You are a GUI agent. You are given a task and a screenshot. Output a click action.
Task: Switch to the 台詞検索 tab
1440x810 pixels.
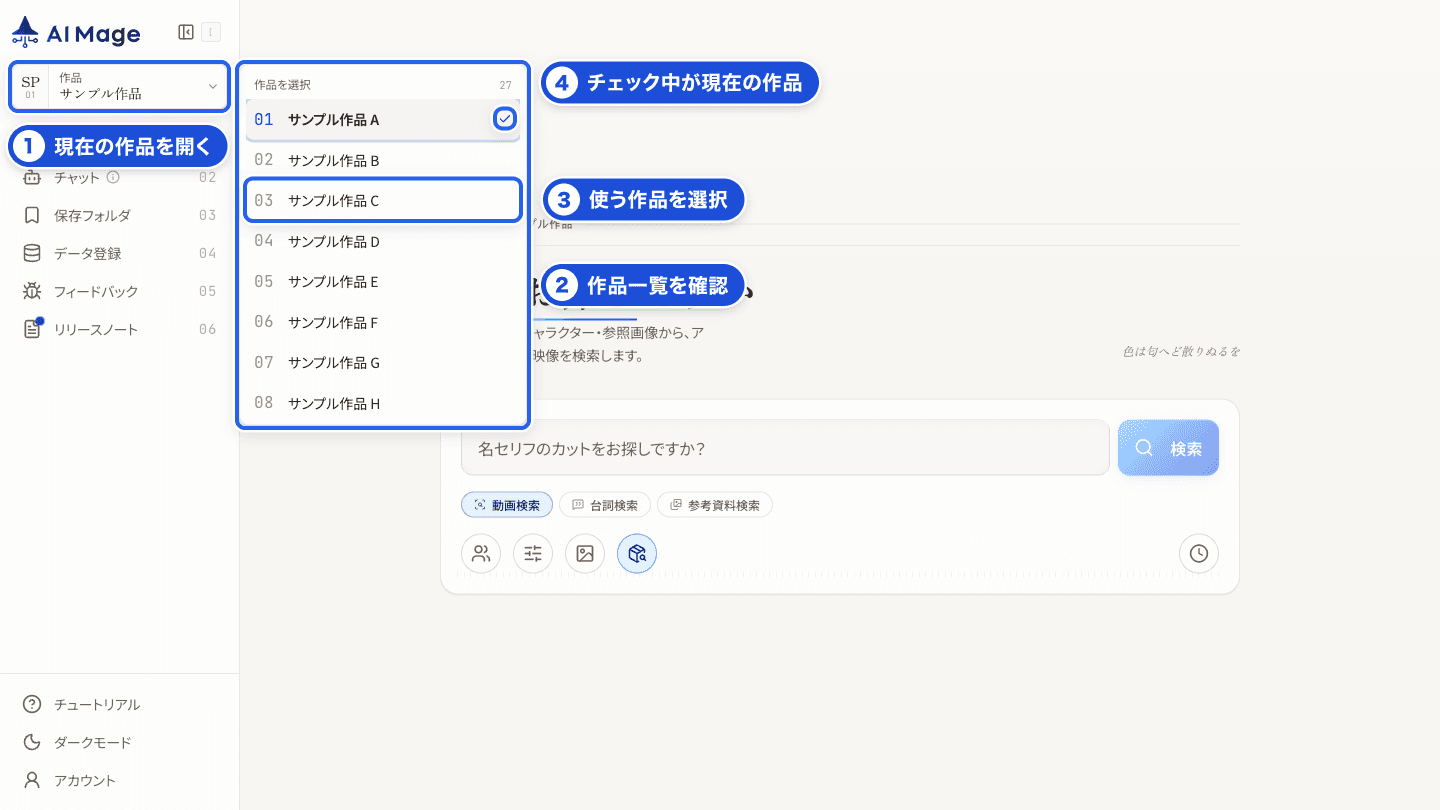point(605,505)
